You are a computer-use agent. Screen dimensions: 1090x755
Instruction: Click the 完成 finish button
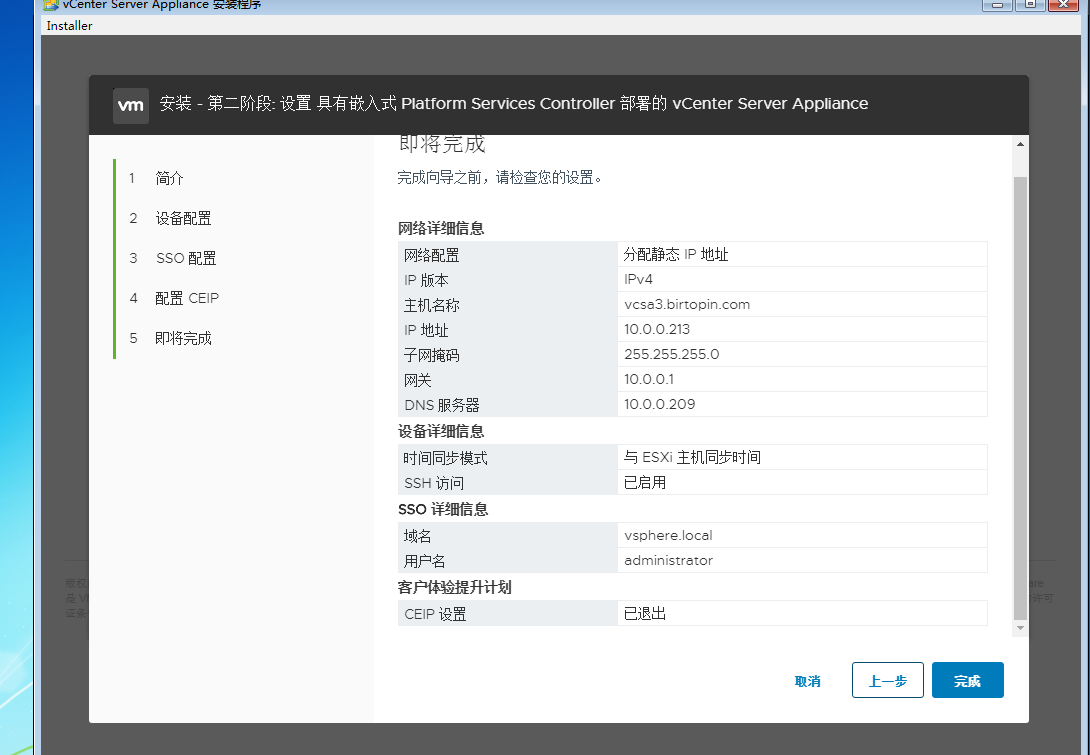tap(968, 680)
